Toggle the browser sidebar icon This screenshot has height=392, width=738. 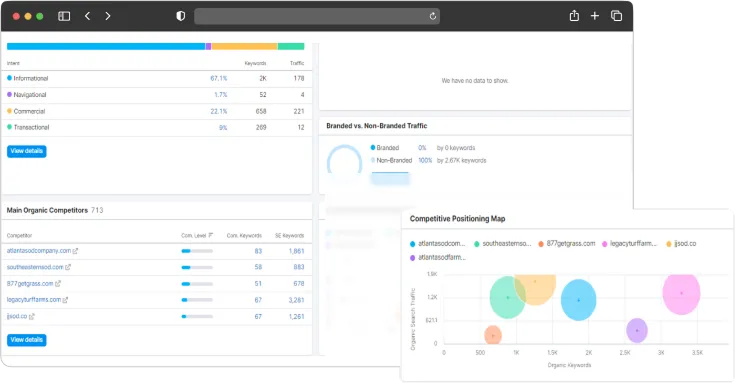pyautogui.click(x=64, y=16)
